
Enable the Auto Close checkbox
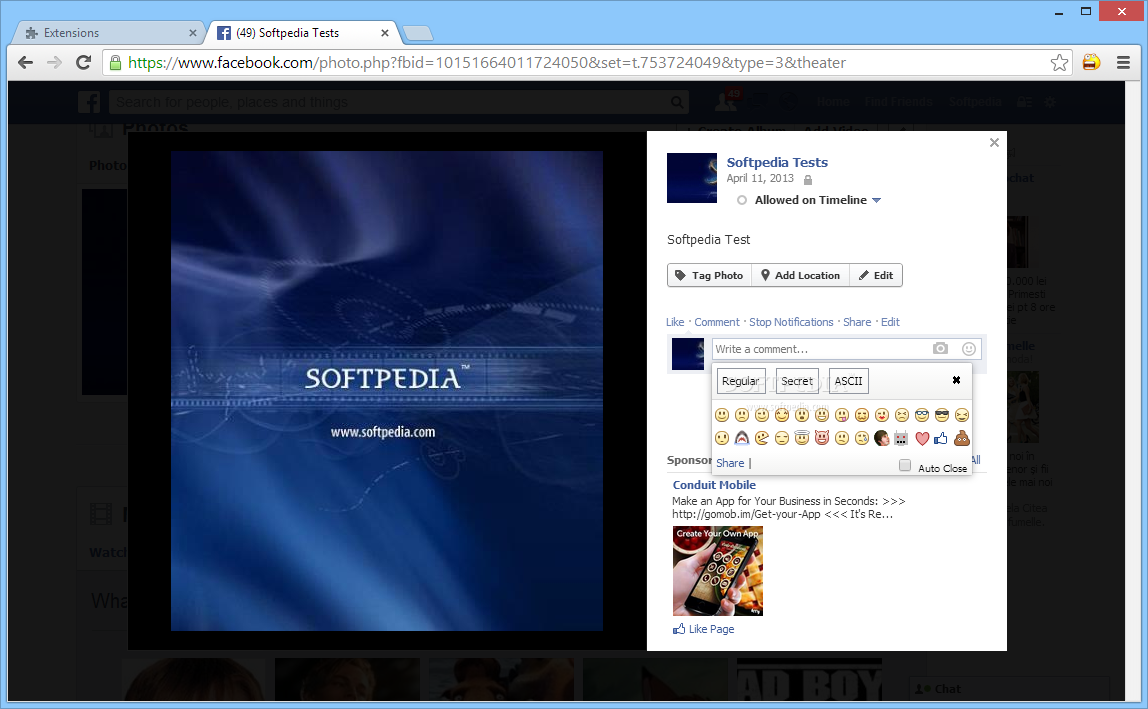pos(905,466)
